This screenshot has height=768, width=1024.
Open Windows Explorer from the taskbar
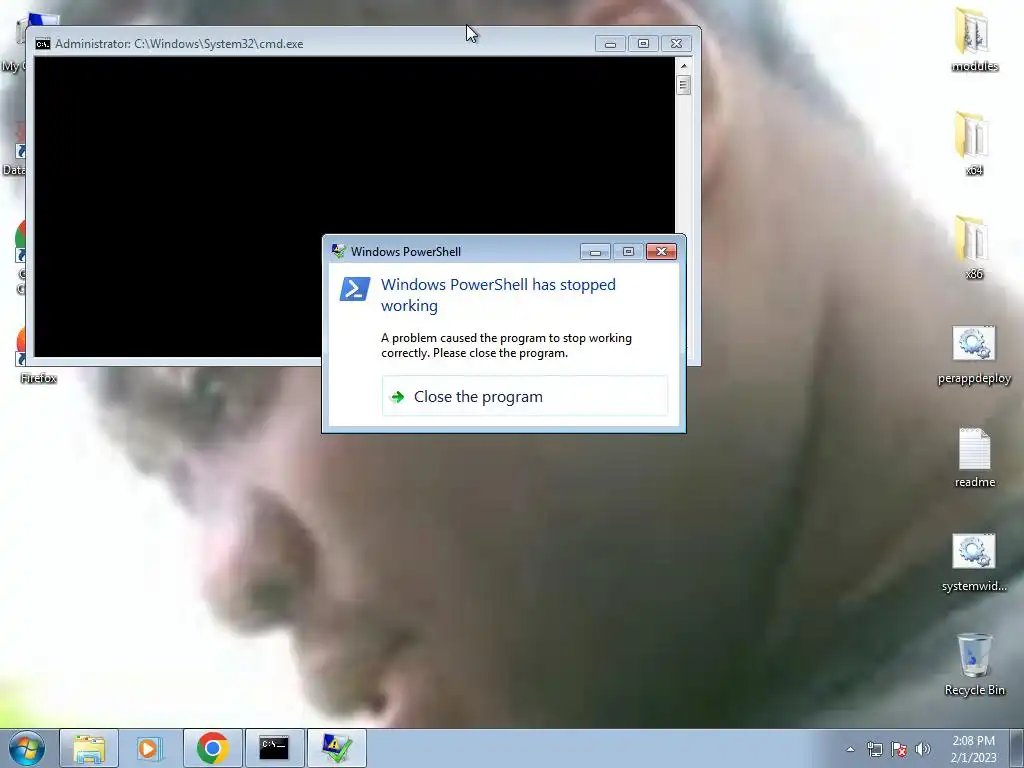[89, 748]
